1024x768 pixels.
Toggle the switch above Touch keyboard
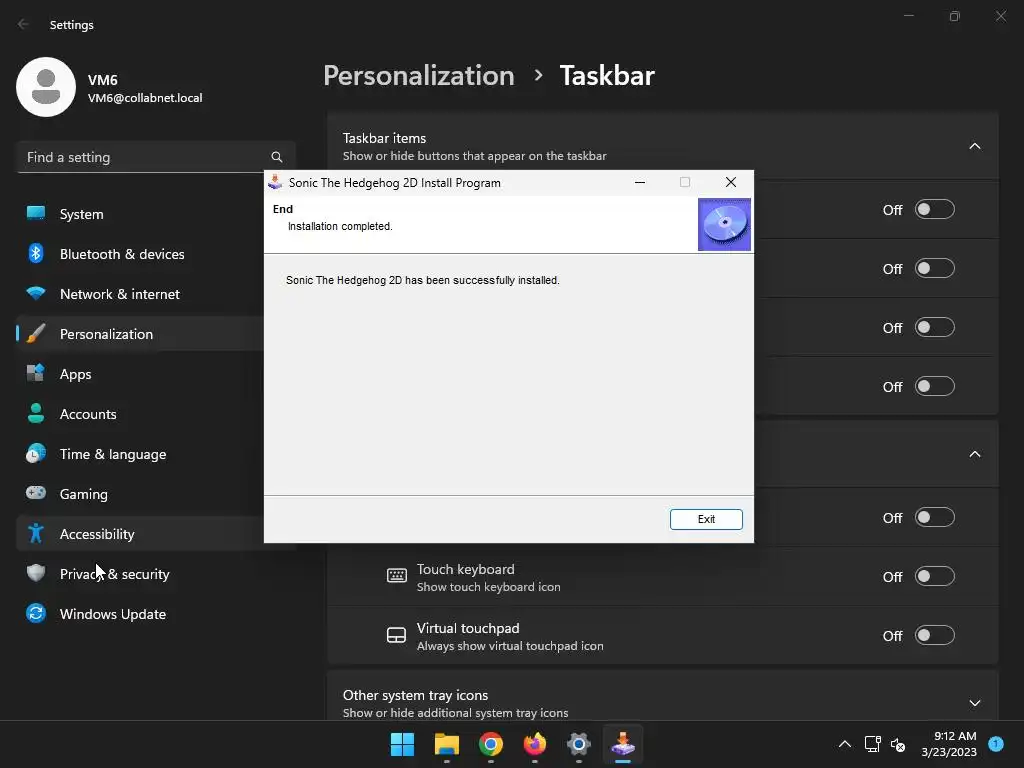coord(935,517)
